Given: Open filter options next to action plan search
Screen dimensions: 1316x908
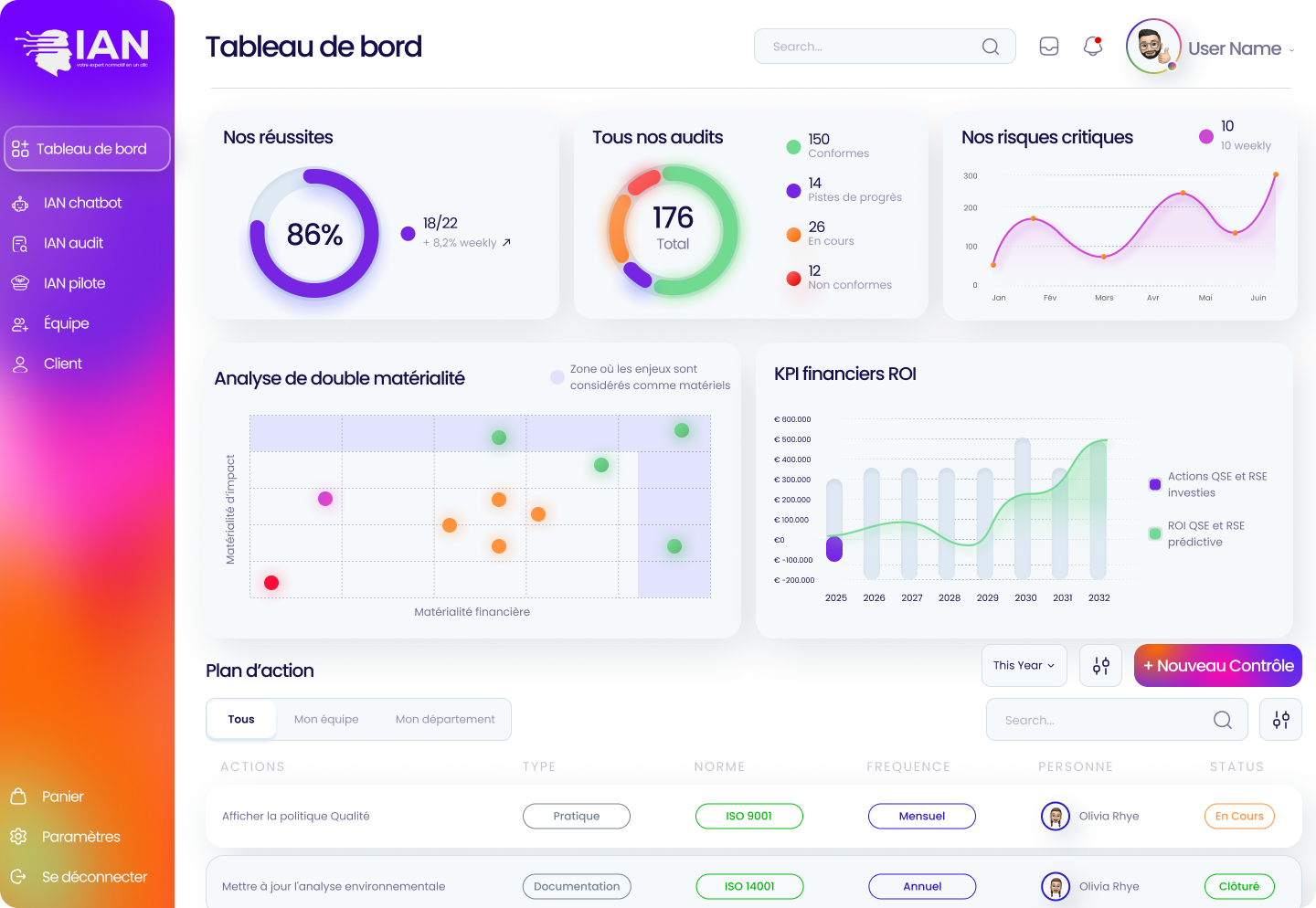Looking at the screenshot, I should pos(1280,720).
